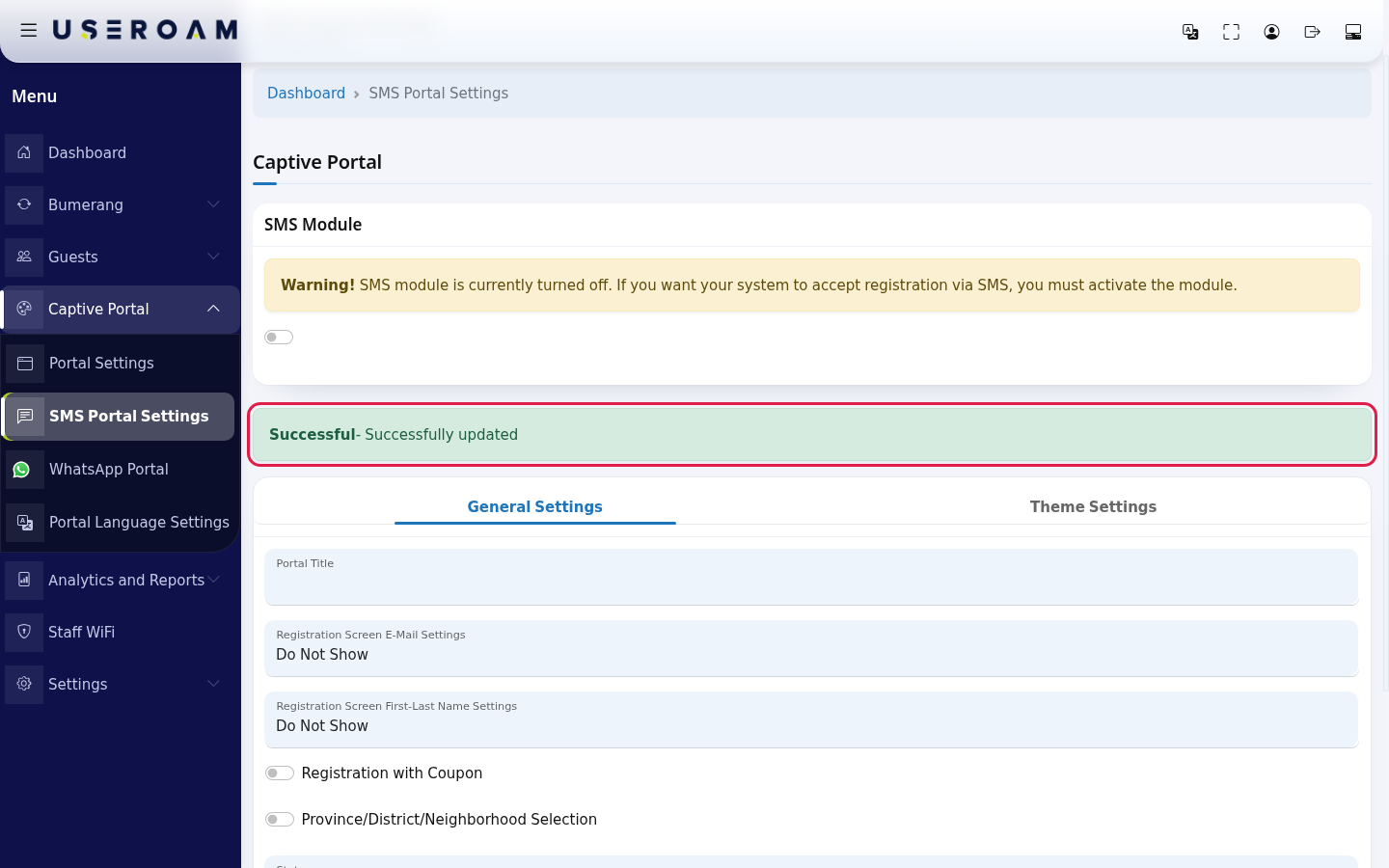Click the page vertical scrollbar
Screen dimensions: 1389x868
point(1385,372)
